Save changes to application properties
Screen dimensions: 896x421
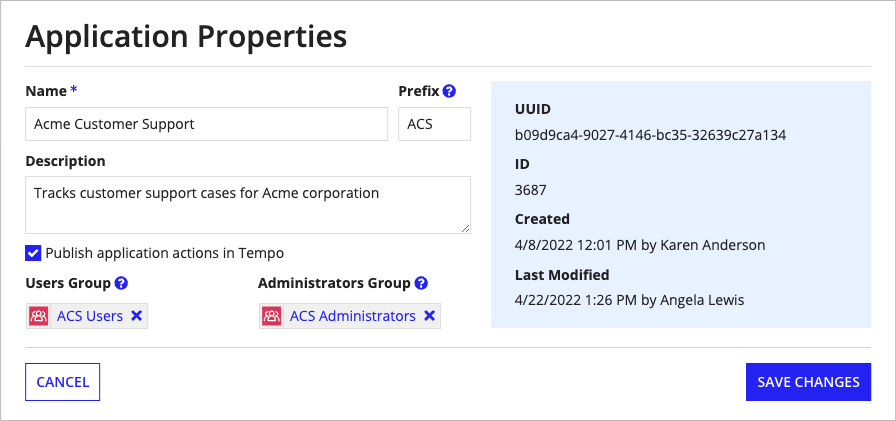coord(808,382)
